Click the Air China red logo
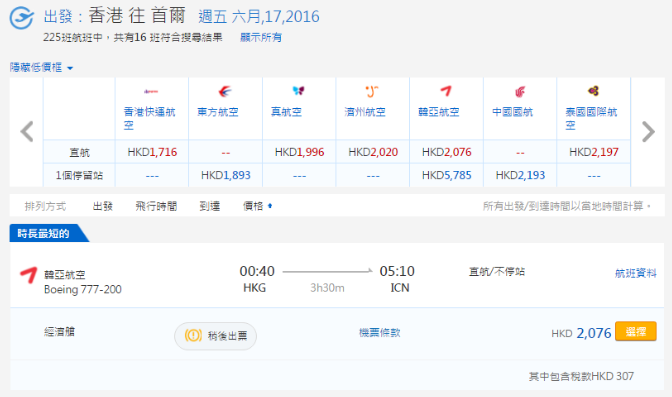The image size is (672, 397). [x=519, y=91]
